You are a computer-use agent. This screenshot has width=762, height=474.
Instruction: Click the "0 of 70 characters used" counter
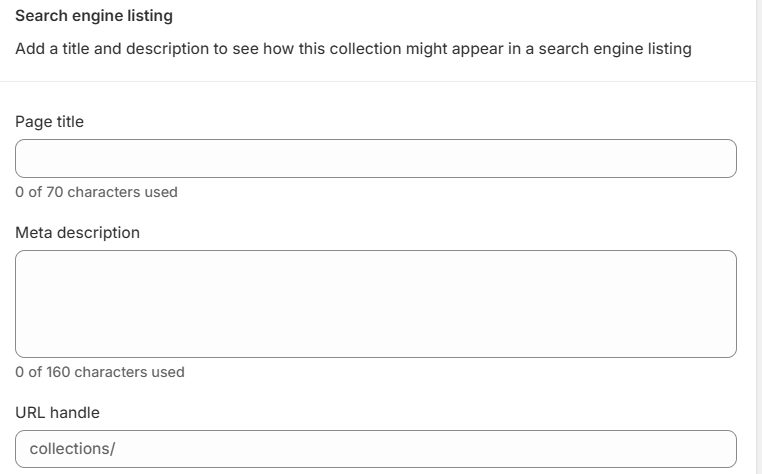coord(97,192)
